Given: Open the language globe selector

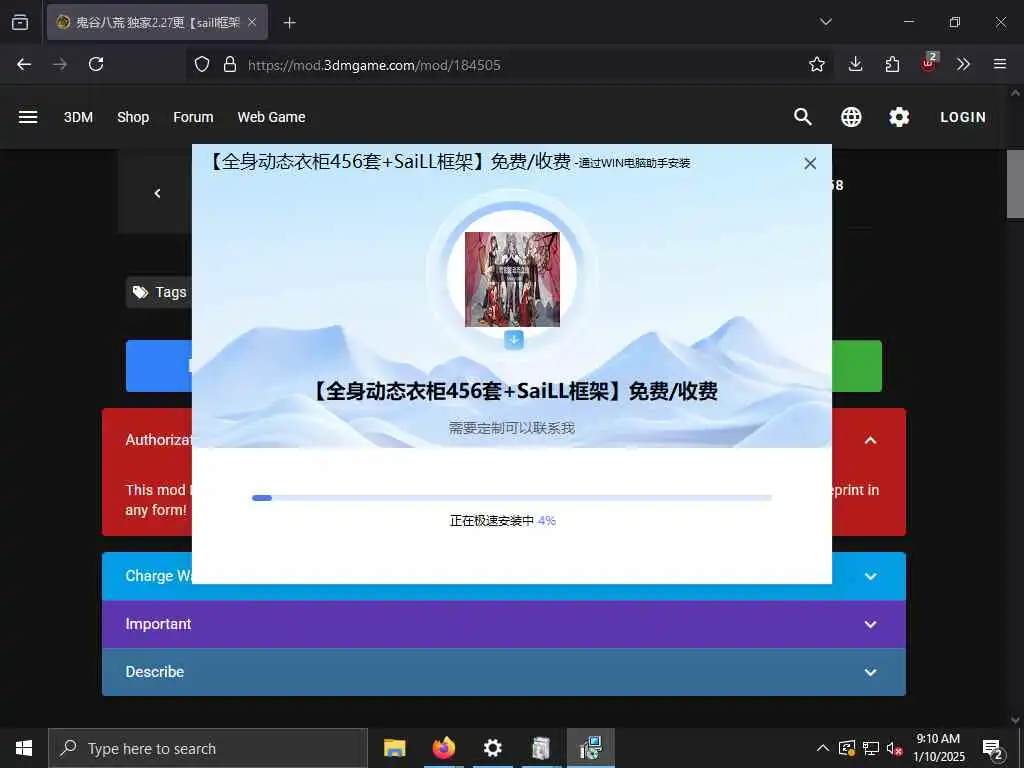Looking at the screenshot, I should 851,117.
